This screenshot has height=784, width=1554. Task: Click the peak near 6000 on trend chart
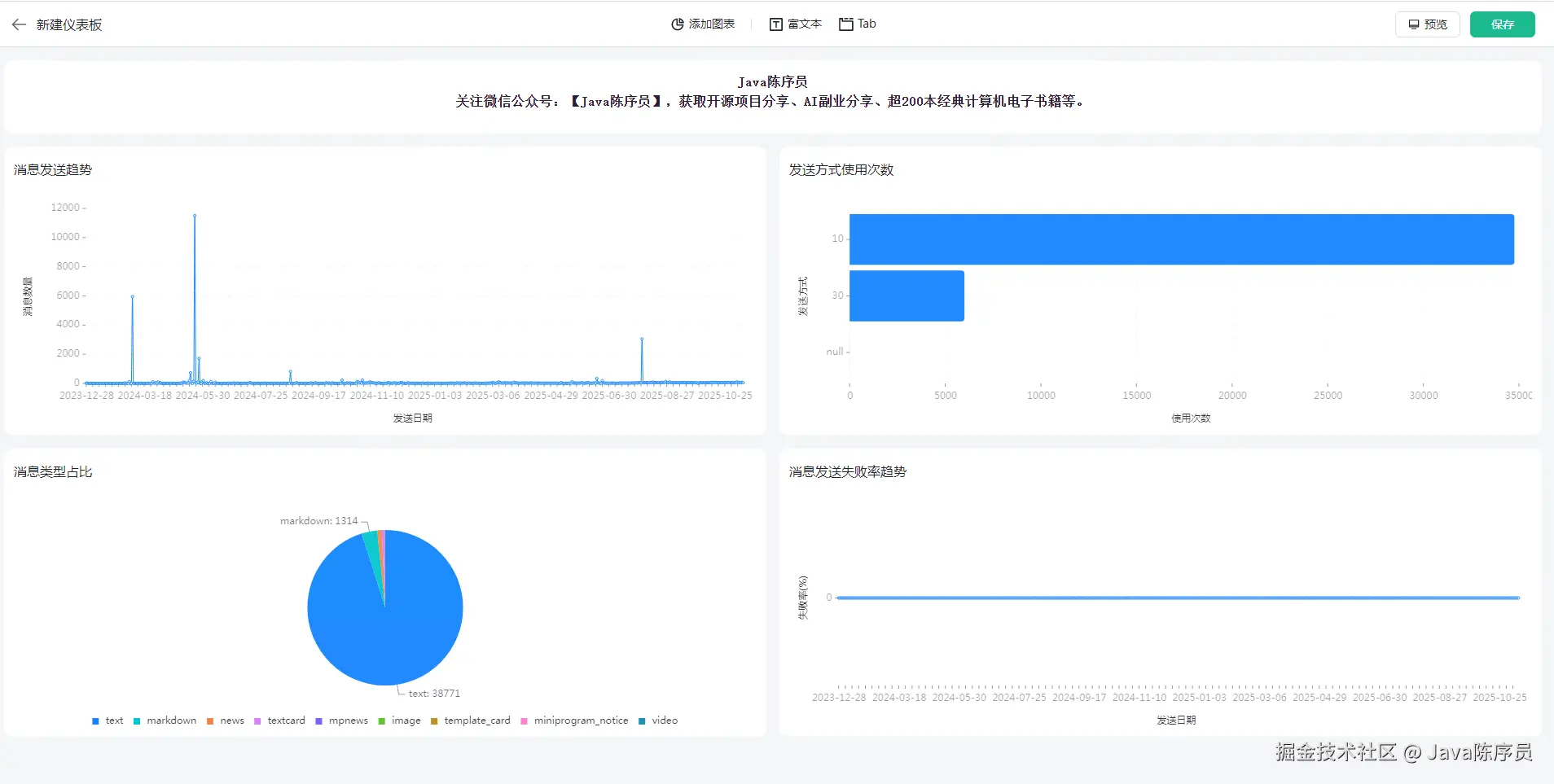pyautogui.click(x=132, y=296)
